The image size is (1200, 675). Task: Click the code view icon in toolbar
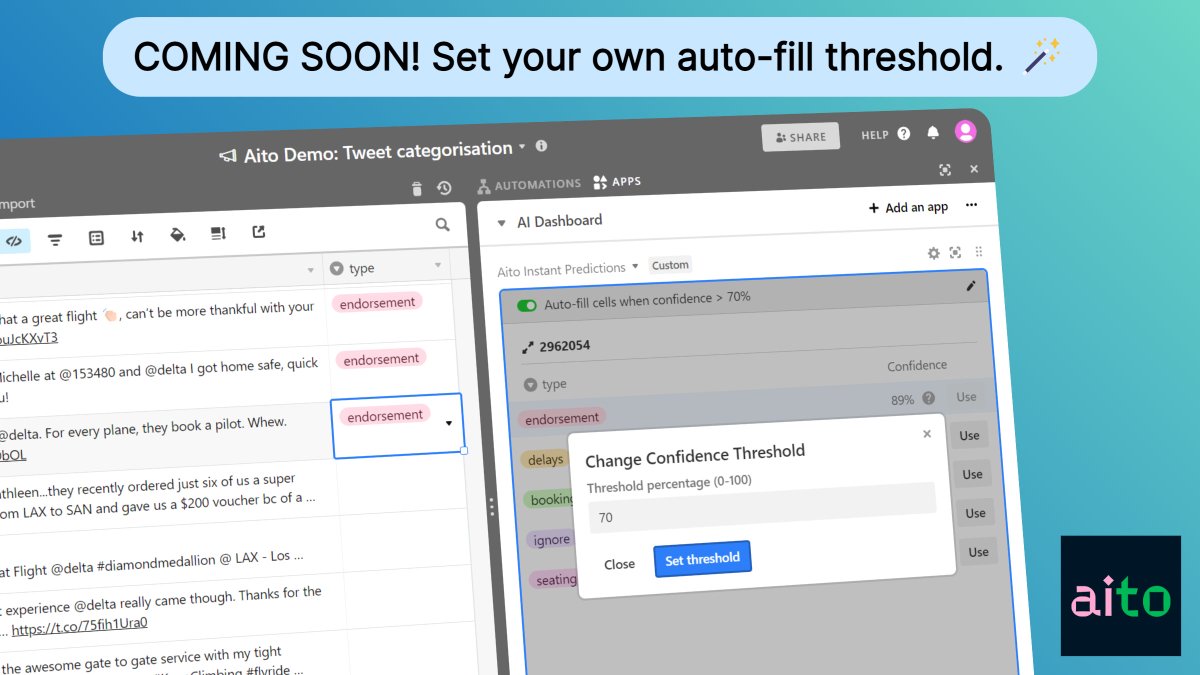[14, 240]
